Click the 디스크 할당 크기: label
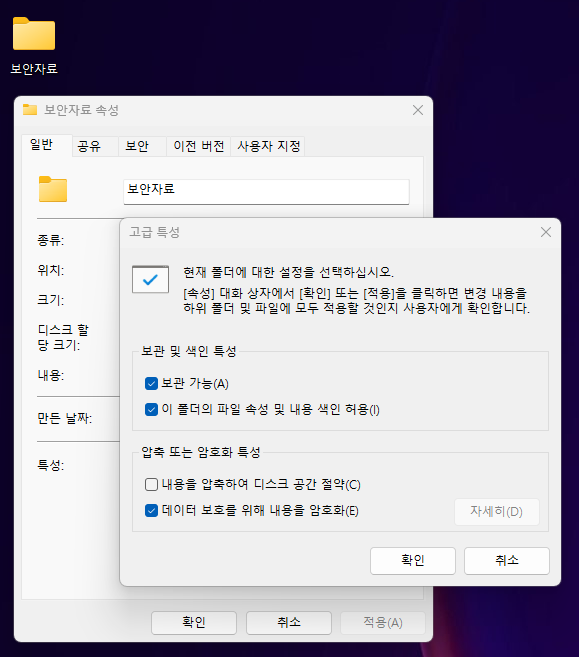 click(x=63, y=337)
